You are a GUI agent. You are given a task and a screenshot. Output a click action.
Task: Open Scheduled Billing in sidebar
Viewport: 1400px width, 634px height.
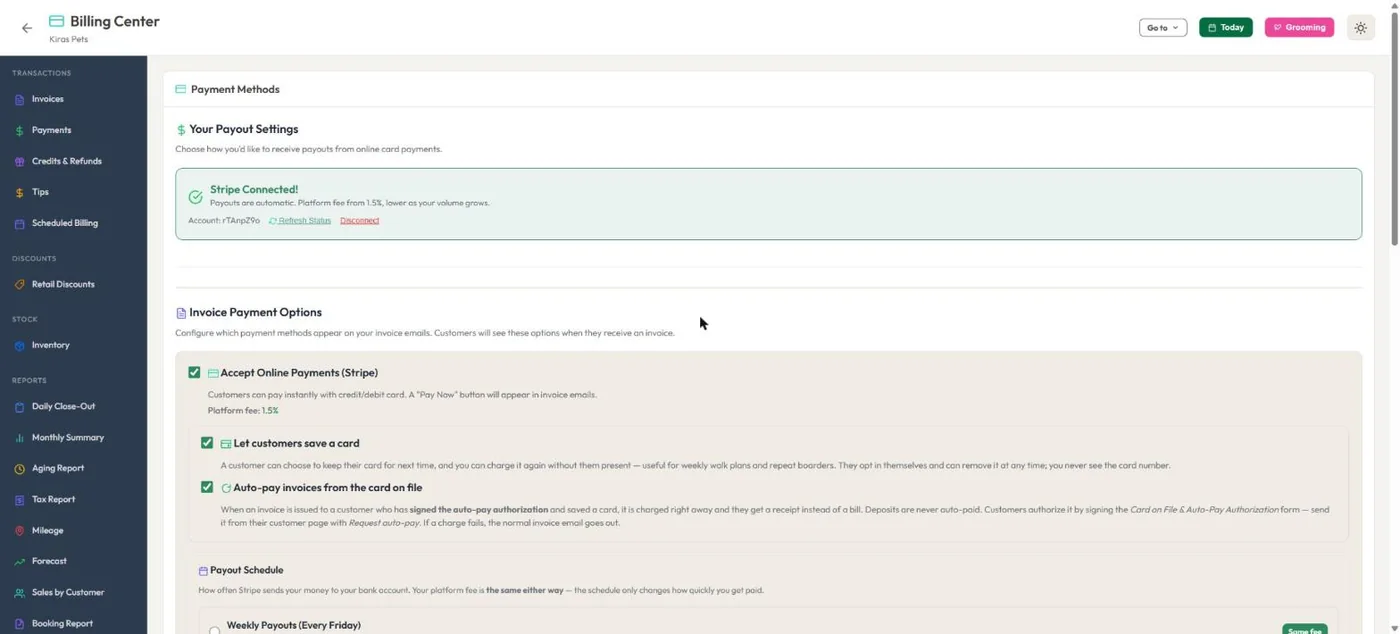pos(65,223)
